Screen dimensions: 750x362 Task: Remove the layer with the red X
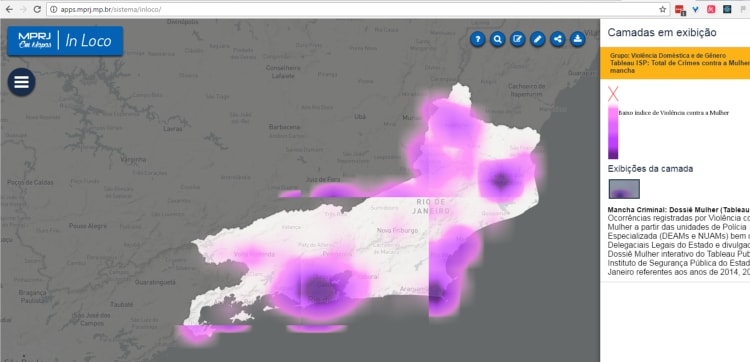tap(613, 94)
